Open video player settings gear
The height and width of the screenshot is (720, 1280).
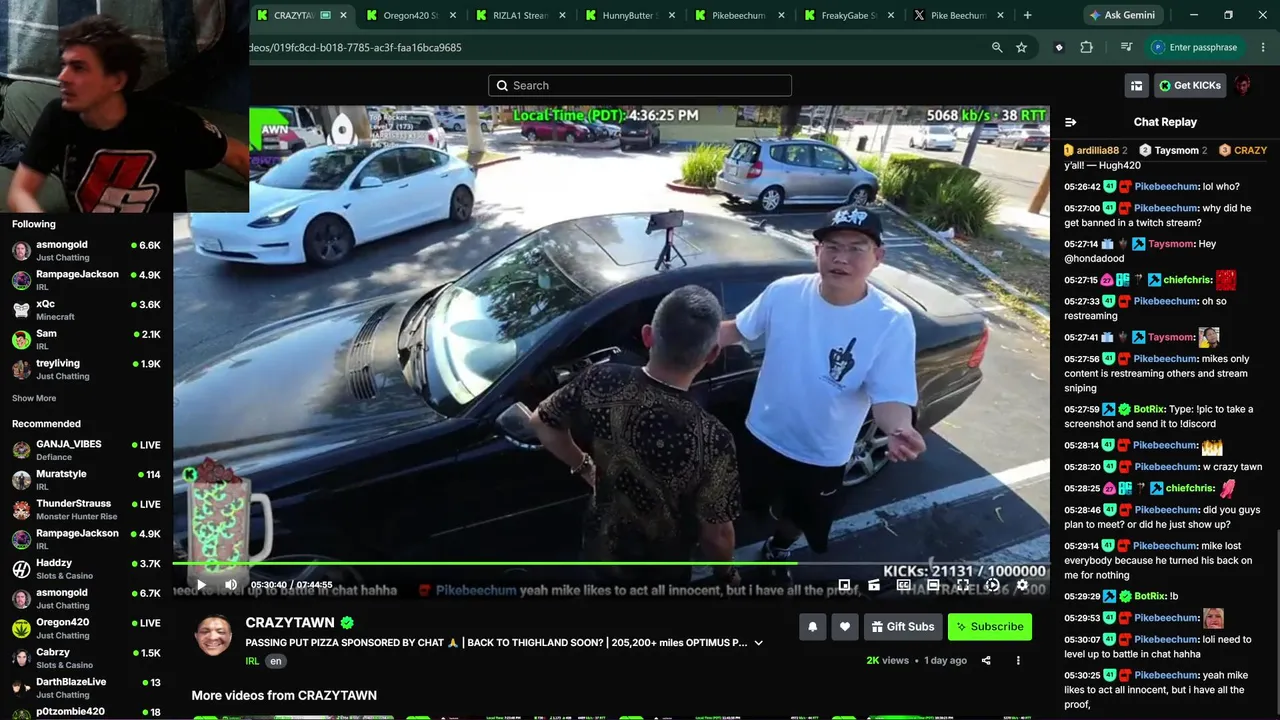[1022, 585]
